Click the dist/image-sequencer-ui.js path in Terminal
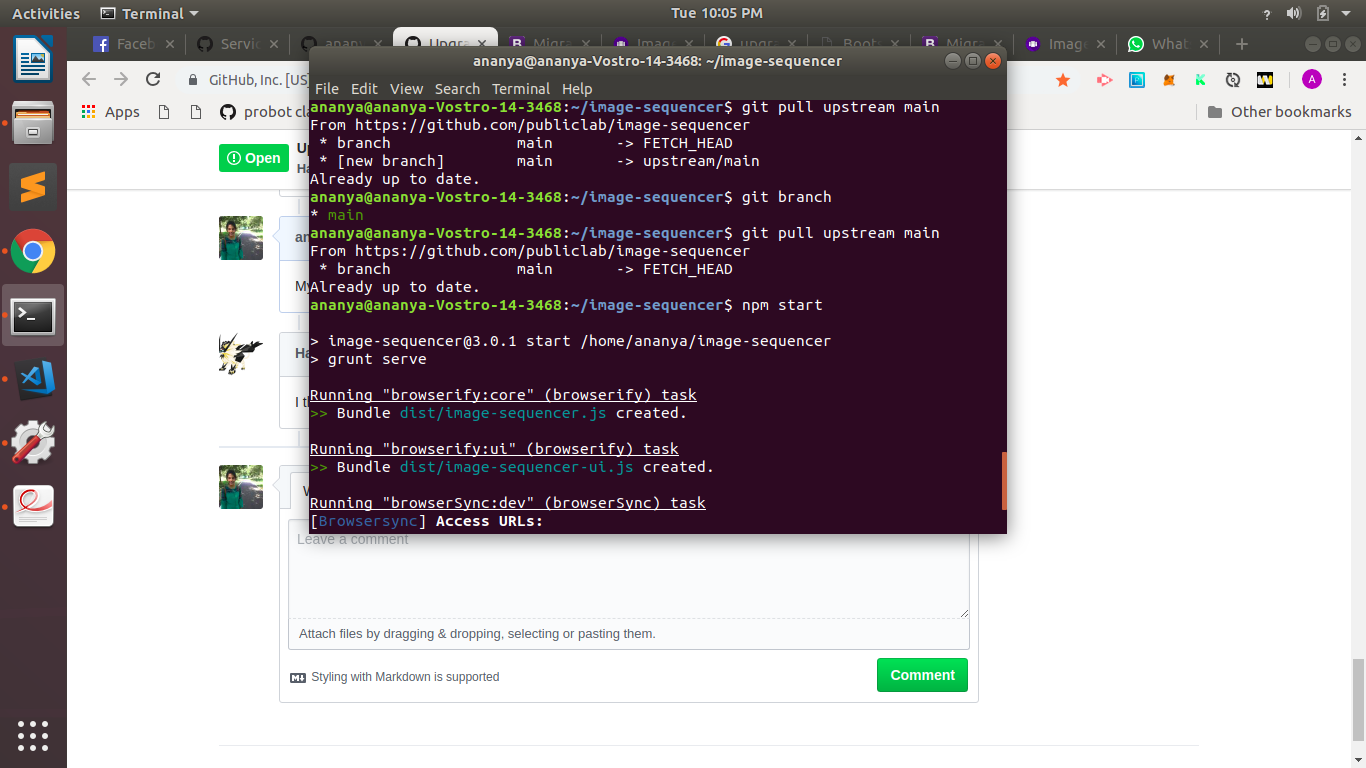 tap(517, 467)
